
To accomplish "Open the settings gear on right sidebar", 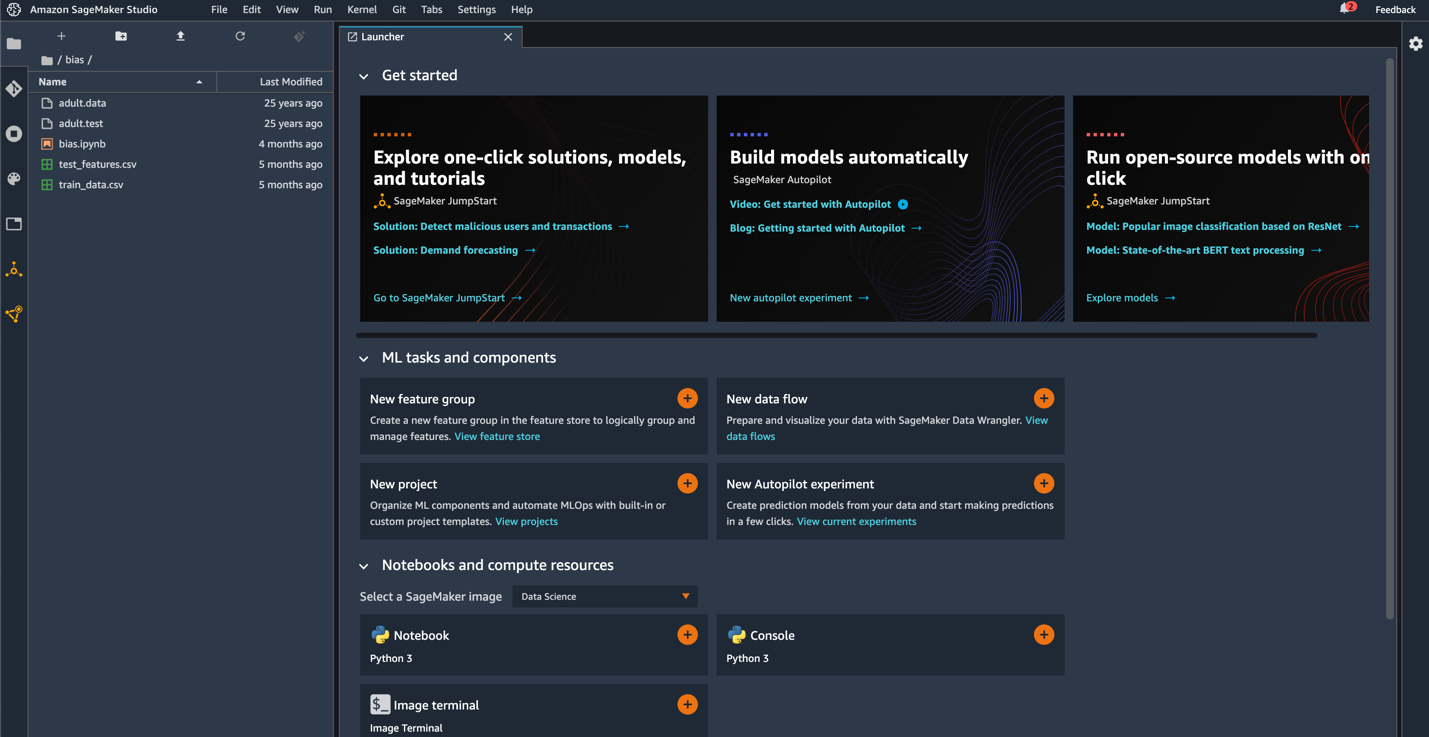I will click(1416, 44).
